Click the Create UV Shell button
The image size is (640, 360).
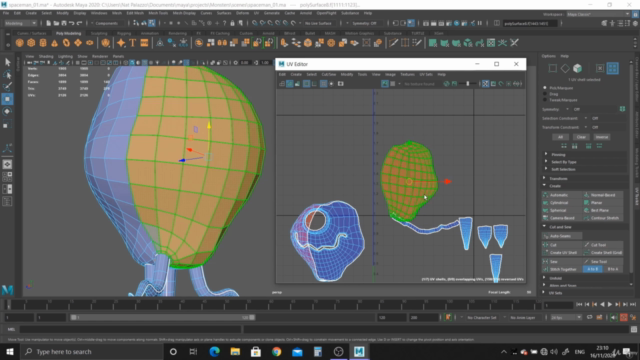(x=562, y=253)
